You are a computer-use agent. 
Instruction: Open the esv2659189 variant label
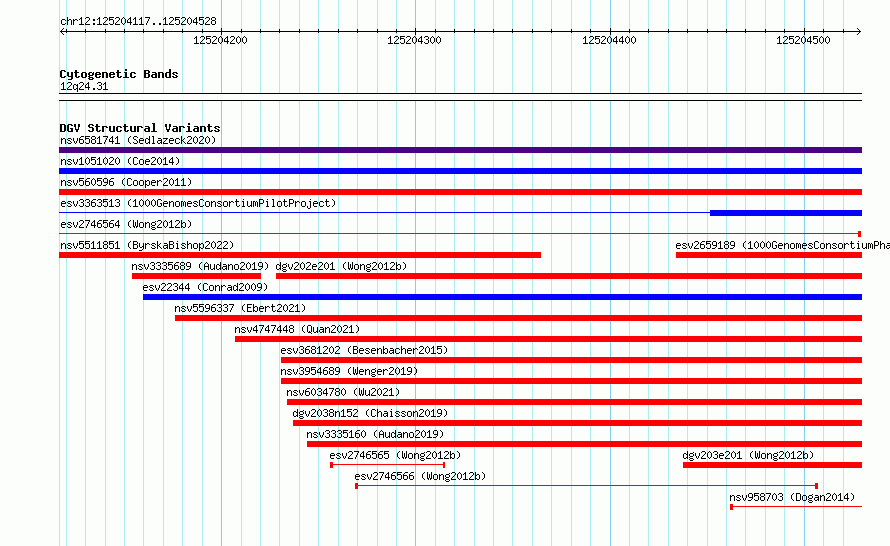(782, 245)
